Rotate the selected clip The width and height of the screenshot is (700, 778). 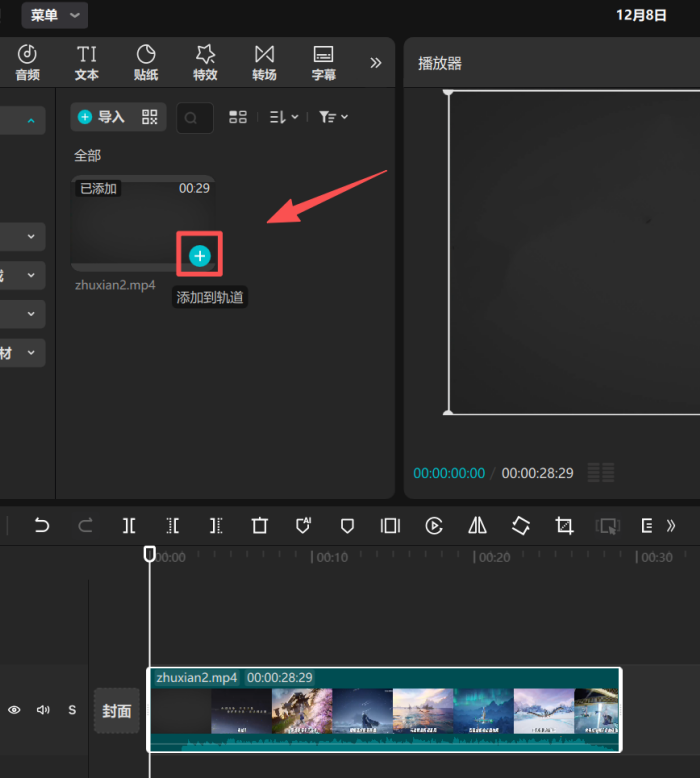point(521,525)
